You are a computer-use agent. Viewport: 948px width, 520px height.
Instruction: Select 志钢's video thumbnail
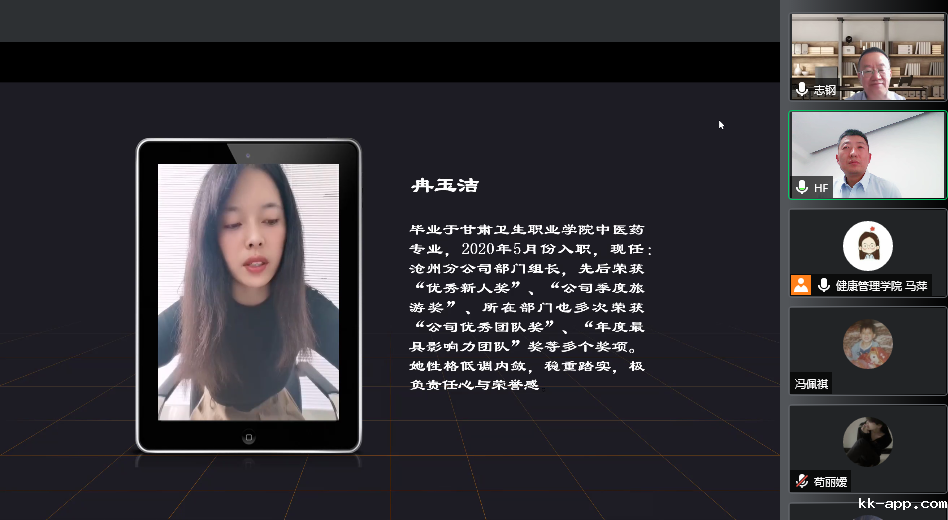[868, 57]
